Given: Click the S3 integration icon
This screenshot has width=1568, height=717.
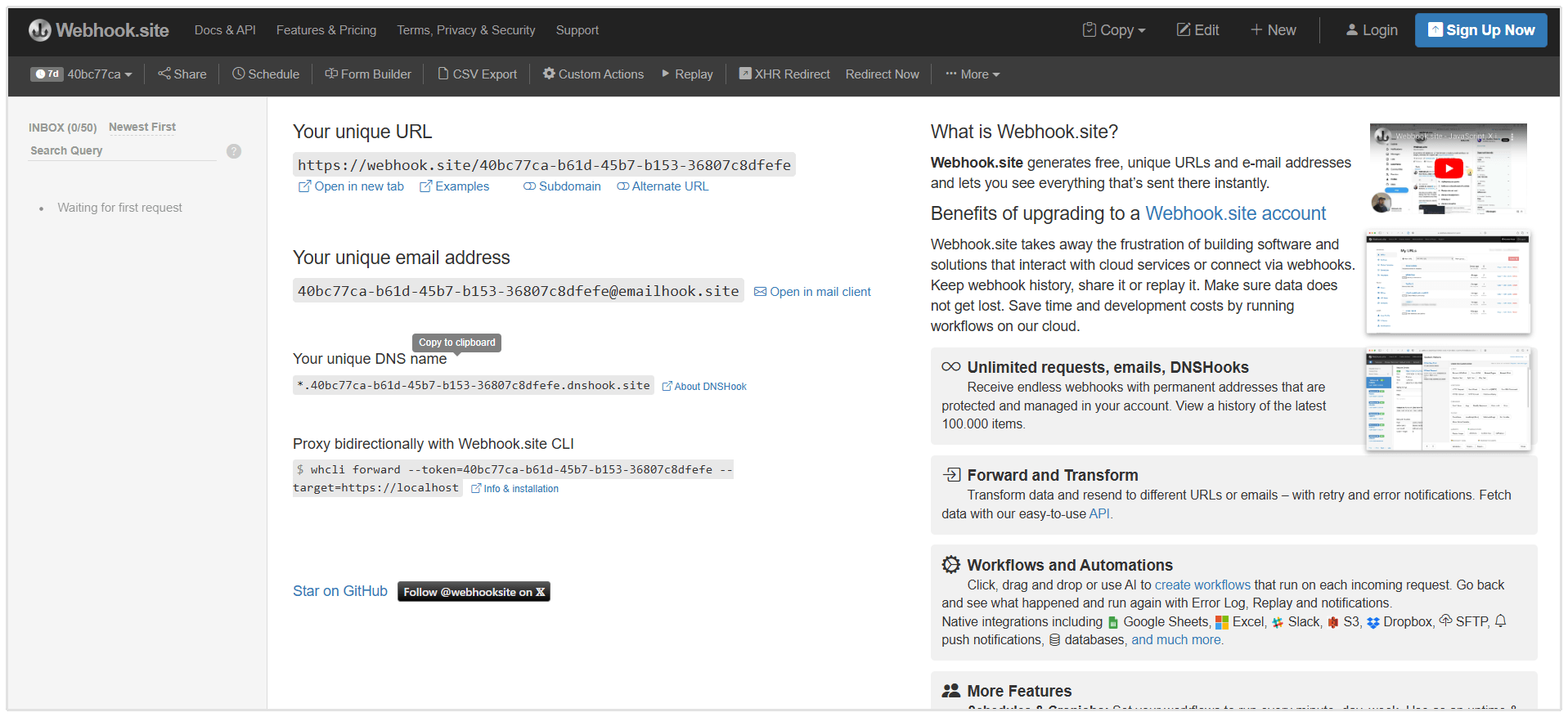Looking at the screenshot, I should click(x=1333, y=623).
